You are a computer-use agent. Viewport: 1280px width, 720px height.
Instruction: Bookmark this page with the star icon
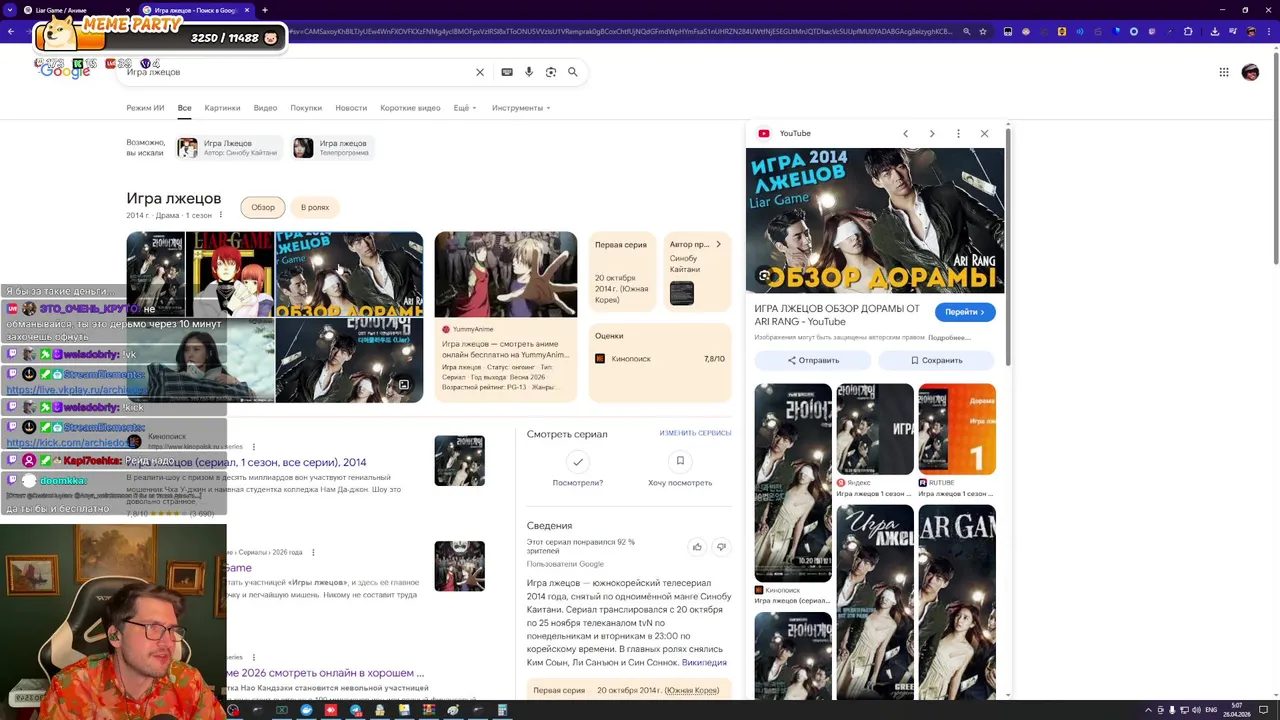(x=984, y=31)
